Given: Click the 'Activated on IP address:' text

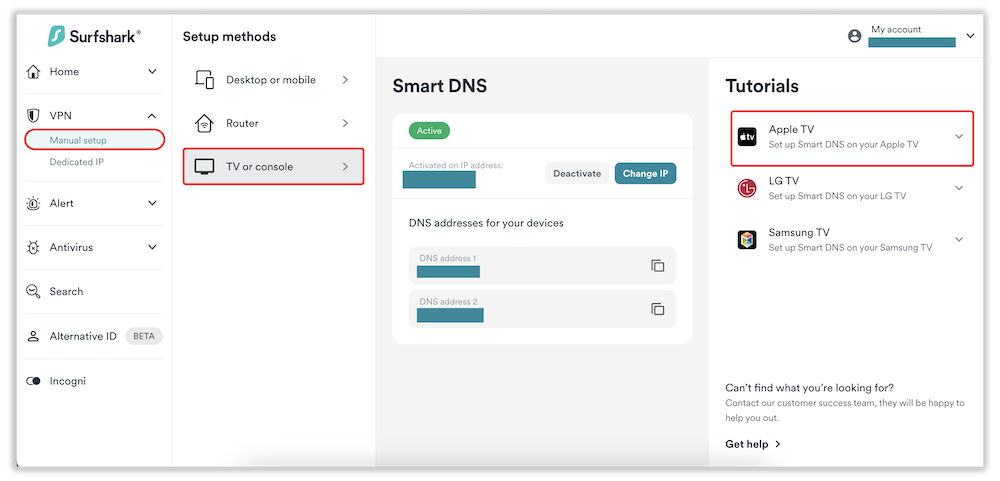Looking at the screenshot, I should (456, 165).
